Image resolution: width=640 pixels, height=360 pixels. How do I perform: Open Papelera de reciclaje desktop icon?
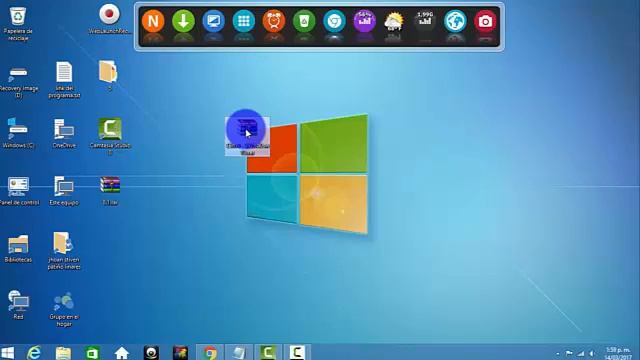(x=18, y=23)
